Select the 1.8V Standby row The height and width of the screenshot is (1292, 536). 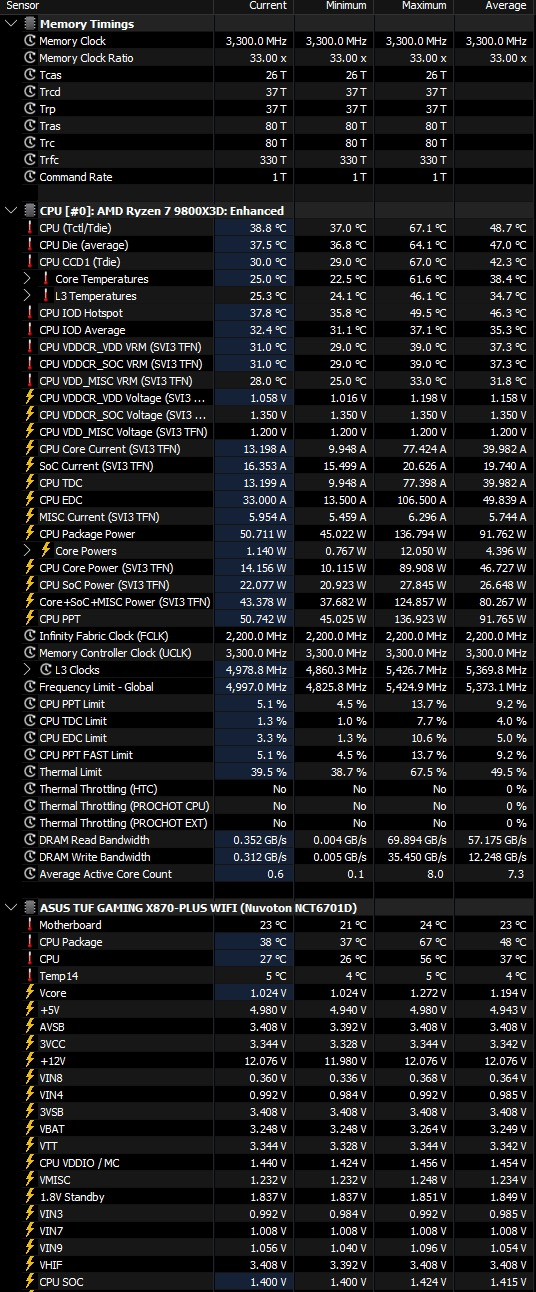(268, 1197)
